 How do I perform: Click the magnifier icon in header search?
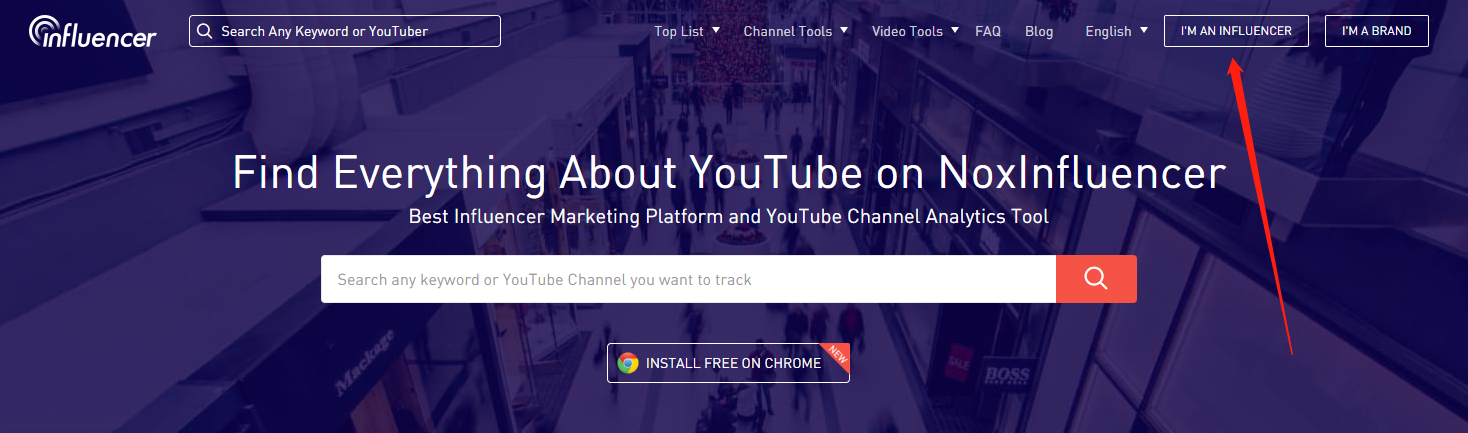pos(205,31)
